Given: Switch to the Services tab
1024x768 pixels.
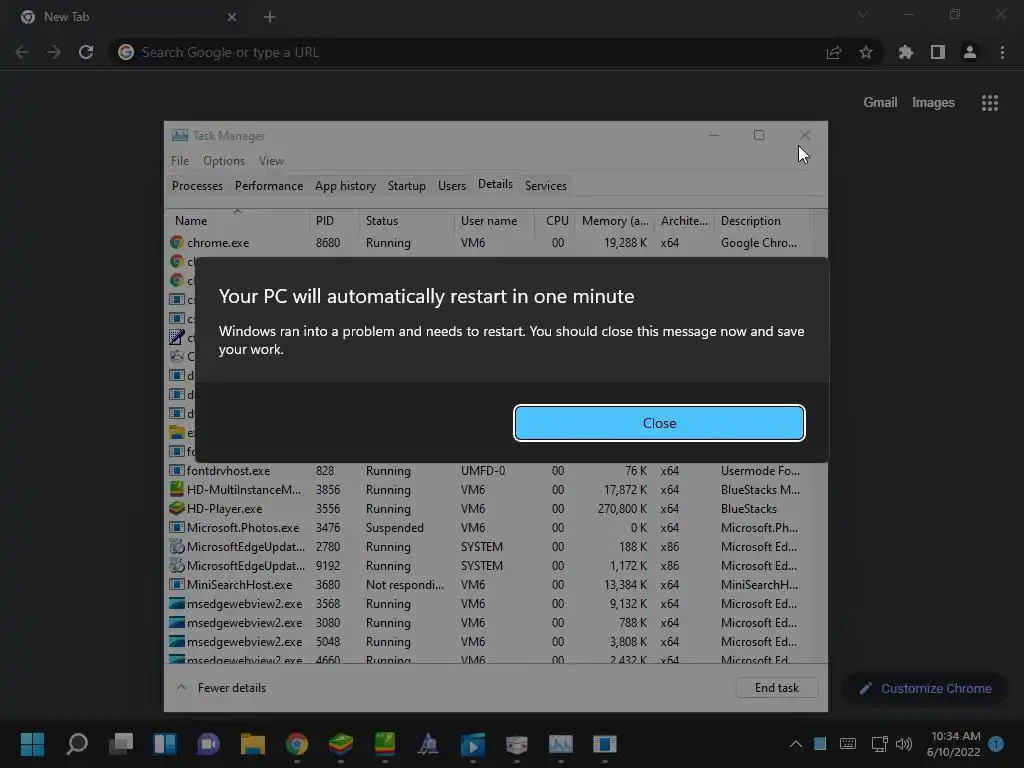Looking at the screenshot, I should pos(545,185).
